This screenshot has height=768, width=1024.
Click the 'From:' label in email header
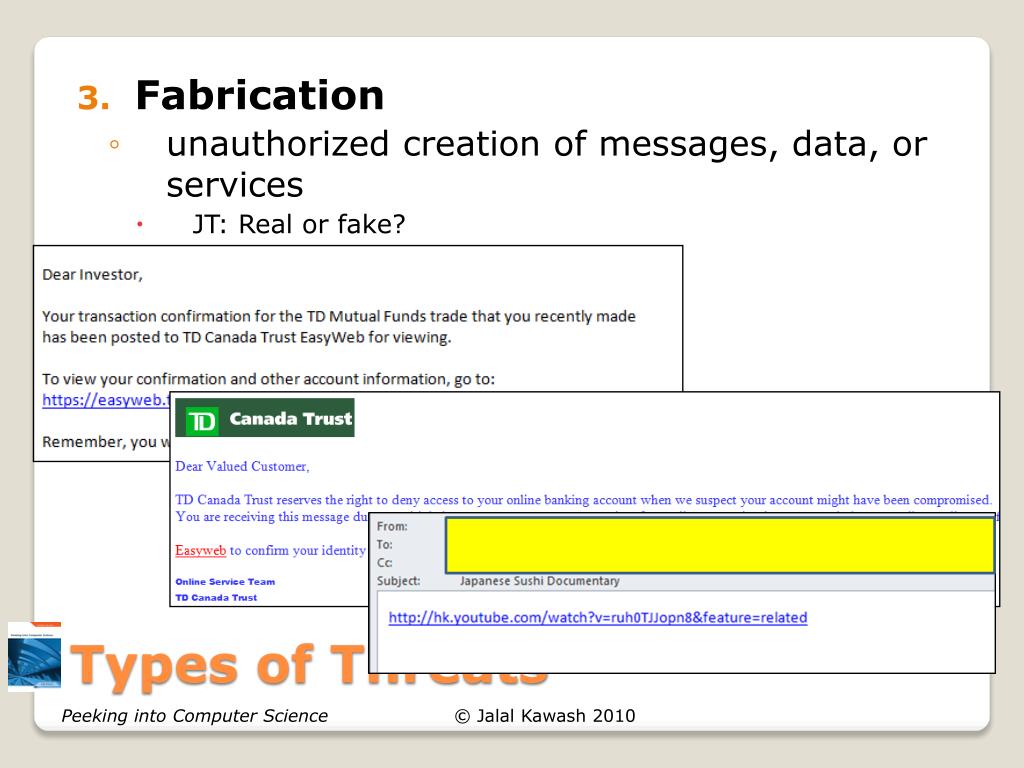tap(392, 526)
